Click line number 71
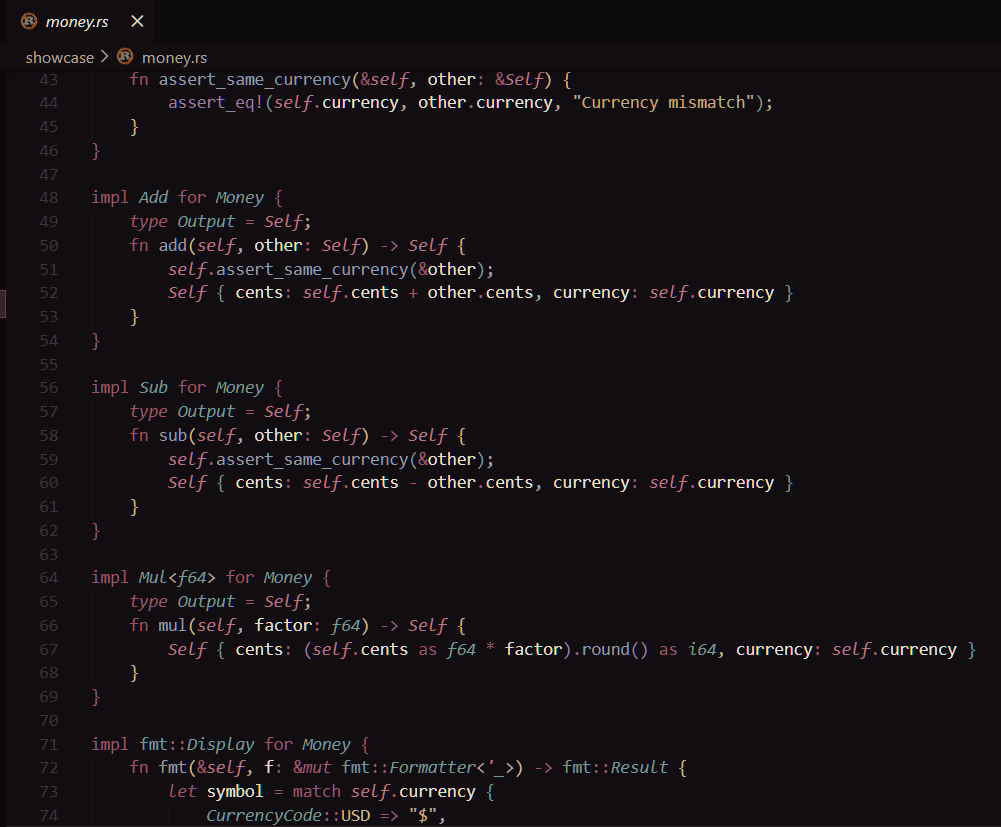This screenshot has width=1001, height=827. [x=49, y=745]
